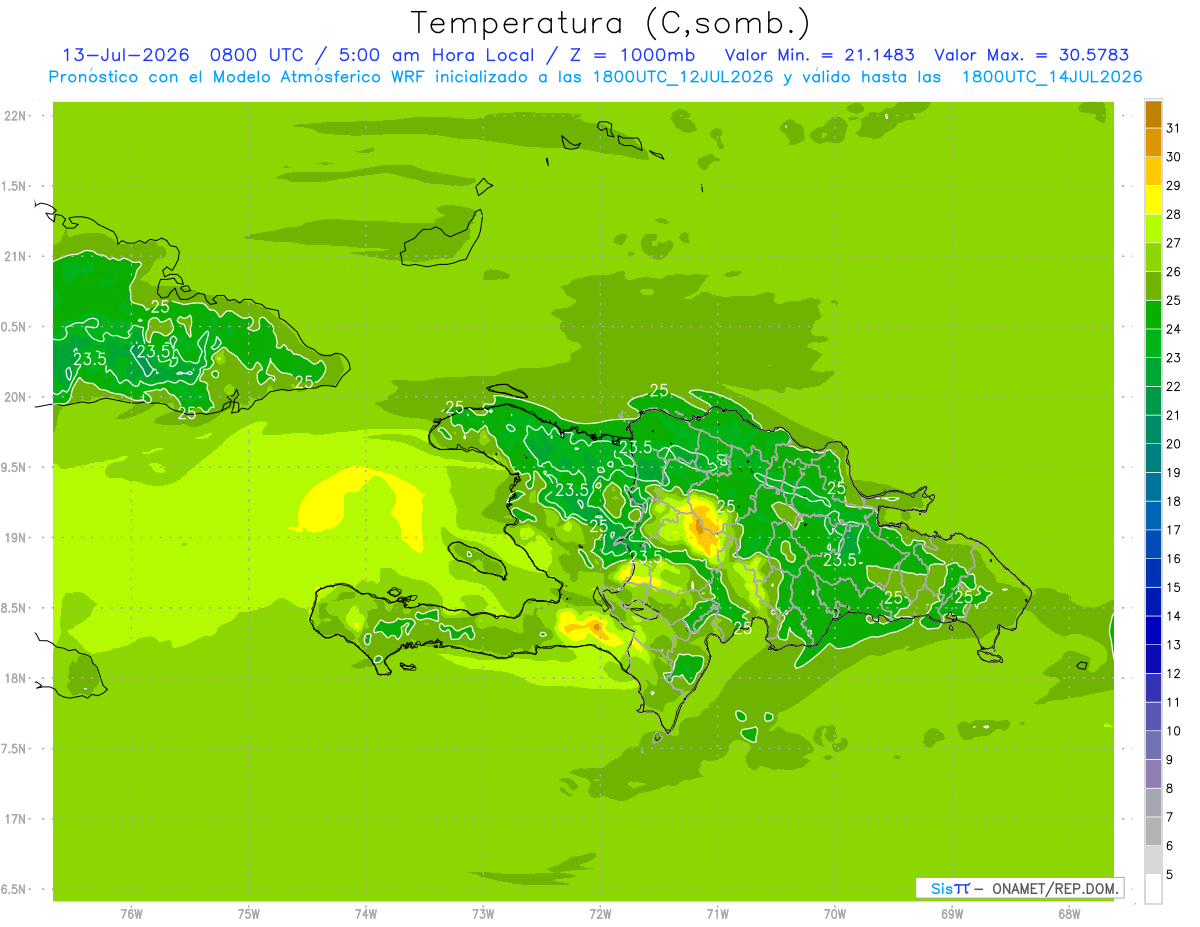Image resolution: width=1200 pixels, height=927 pixels.
Task: Click the Valor Max. = 30.5783 text
Action: click(1033, 55)
